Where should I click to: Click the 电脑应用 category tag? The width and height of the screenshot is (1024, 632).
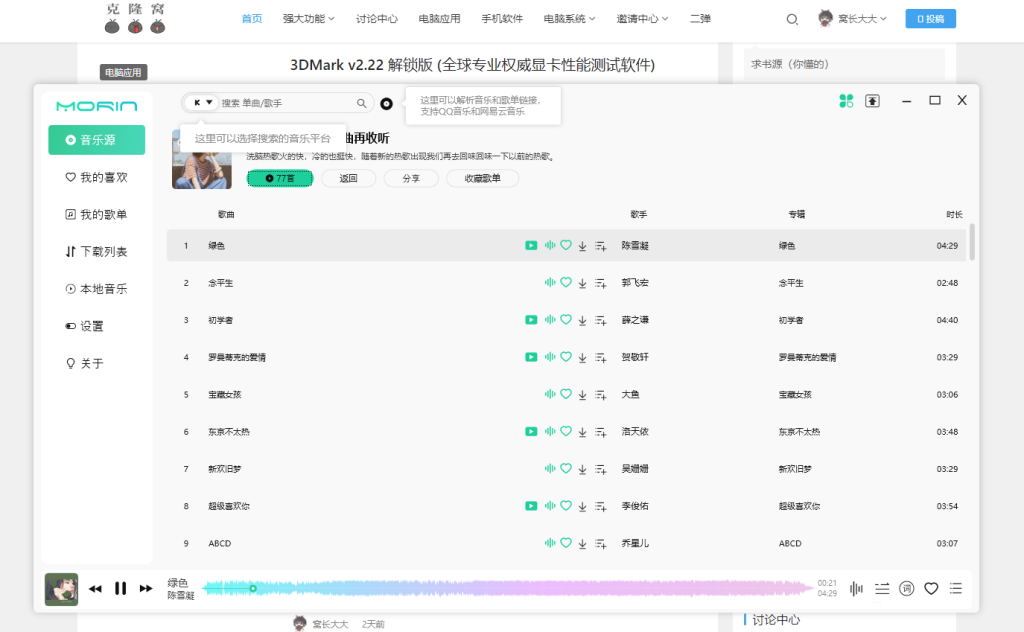point(123,72)
